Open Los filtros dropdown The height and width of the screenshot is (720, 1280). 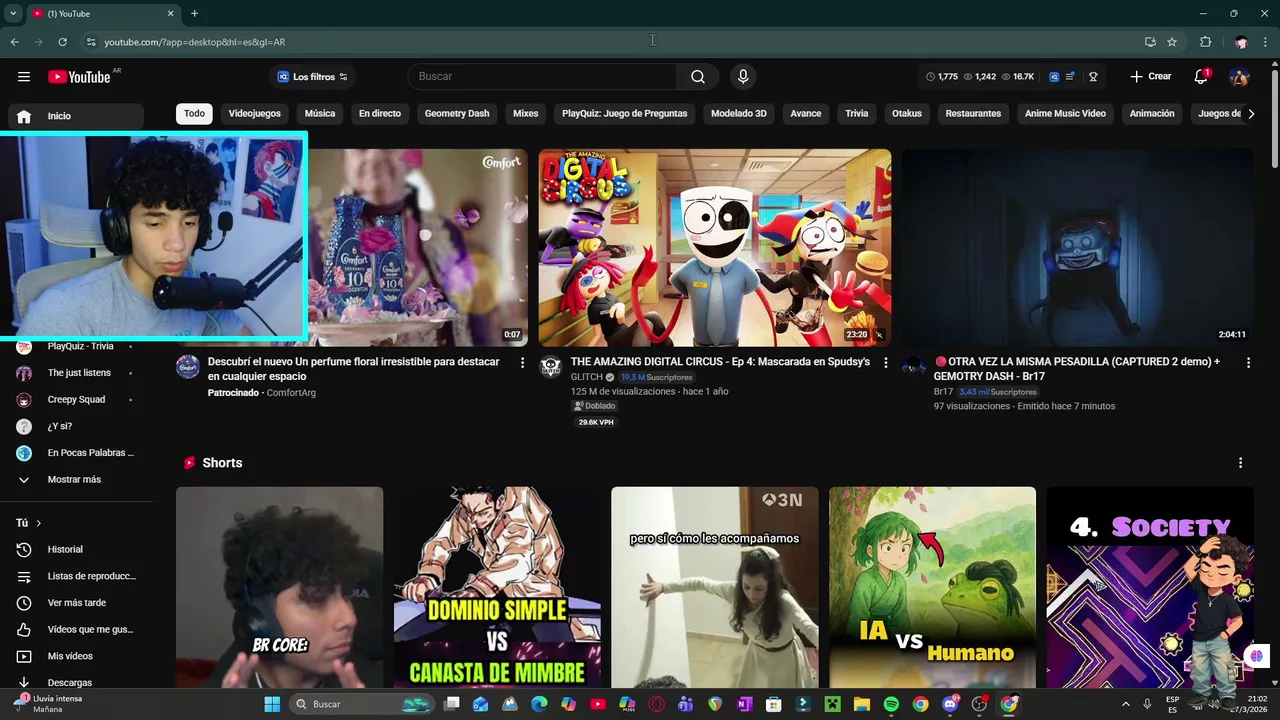pyautogui.click(x=313, y=77)
